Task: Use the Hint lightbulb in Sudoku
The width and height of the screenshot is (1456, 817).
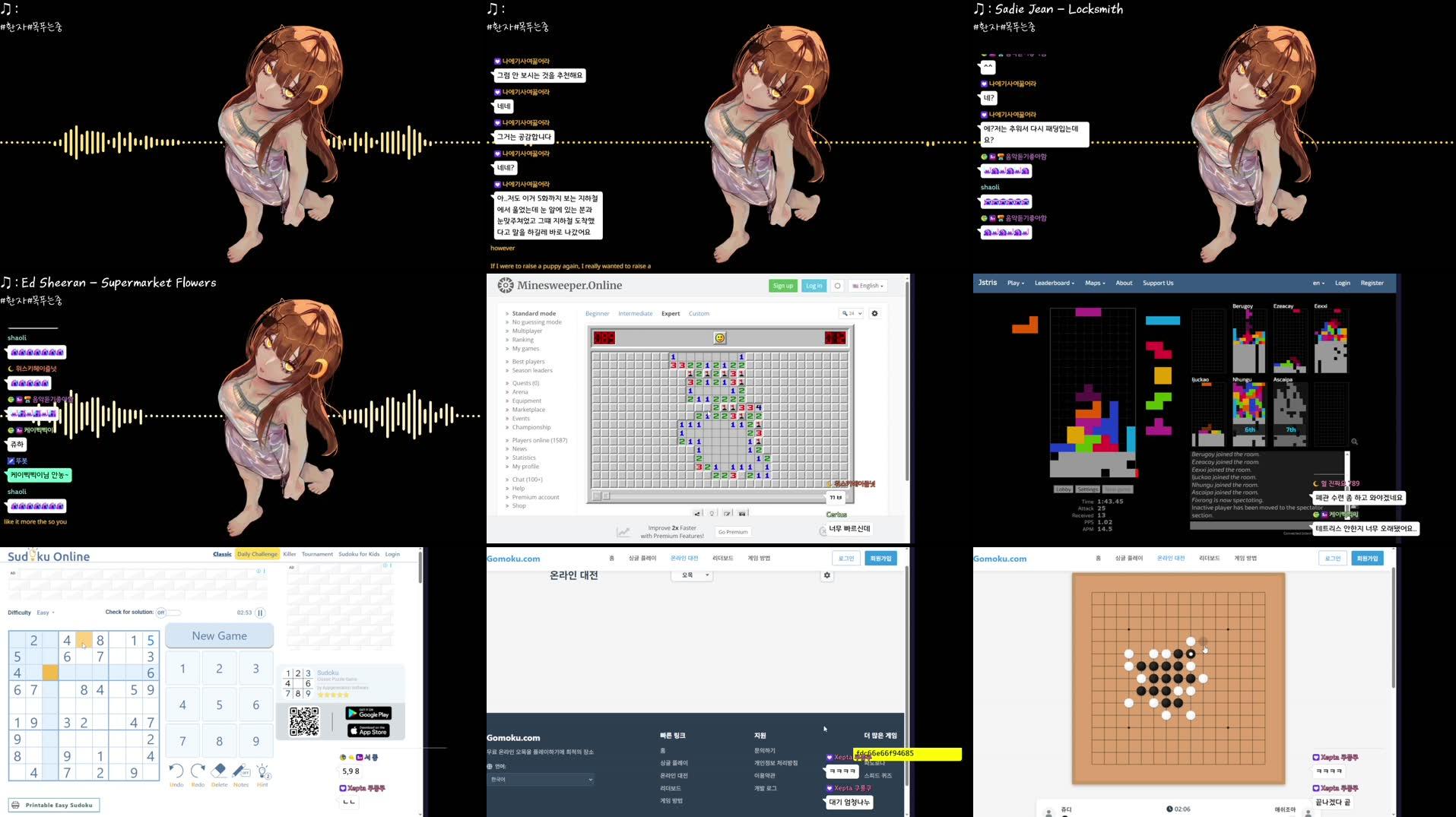Action: click(263, 771)
